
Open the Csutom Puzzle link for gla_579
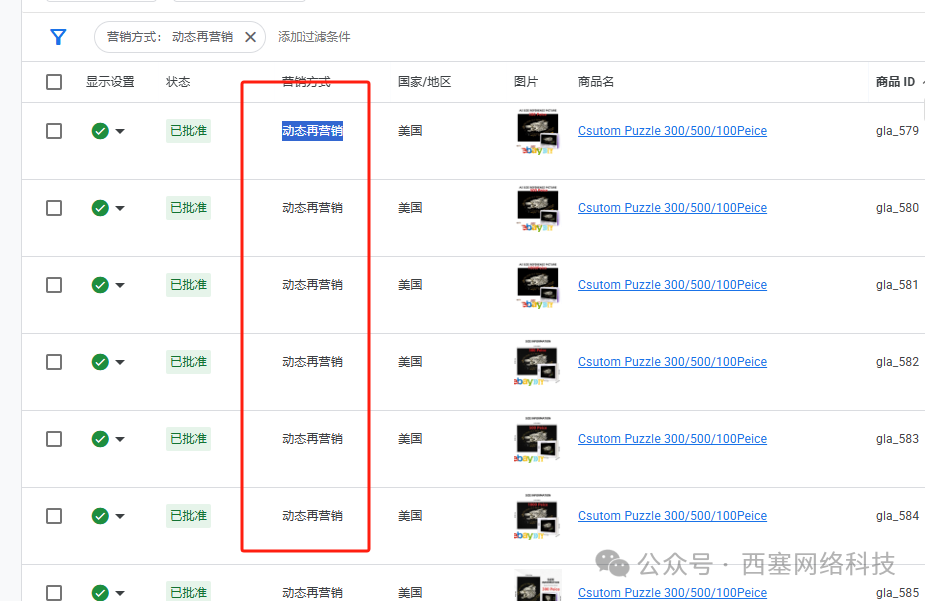672,131
